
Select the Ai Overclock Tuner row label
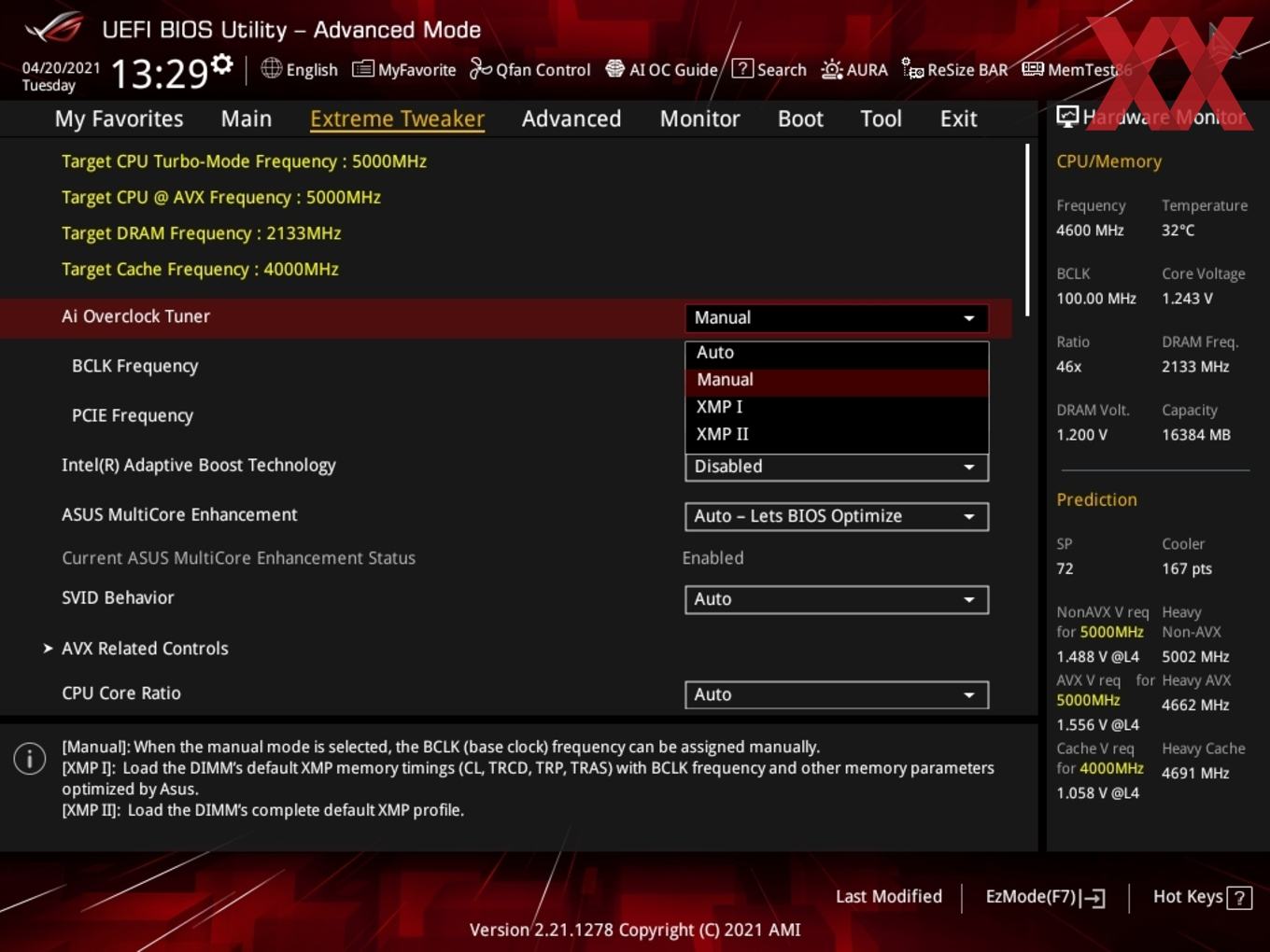135,316
